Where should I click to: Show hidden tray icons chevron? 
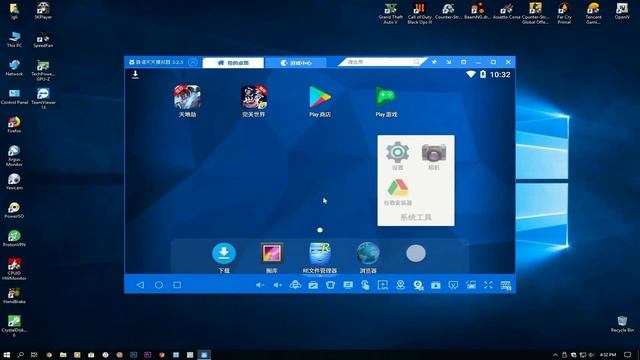pos(555,355)
